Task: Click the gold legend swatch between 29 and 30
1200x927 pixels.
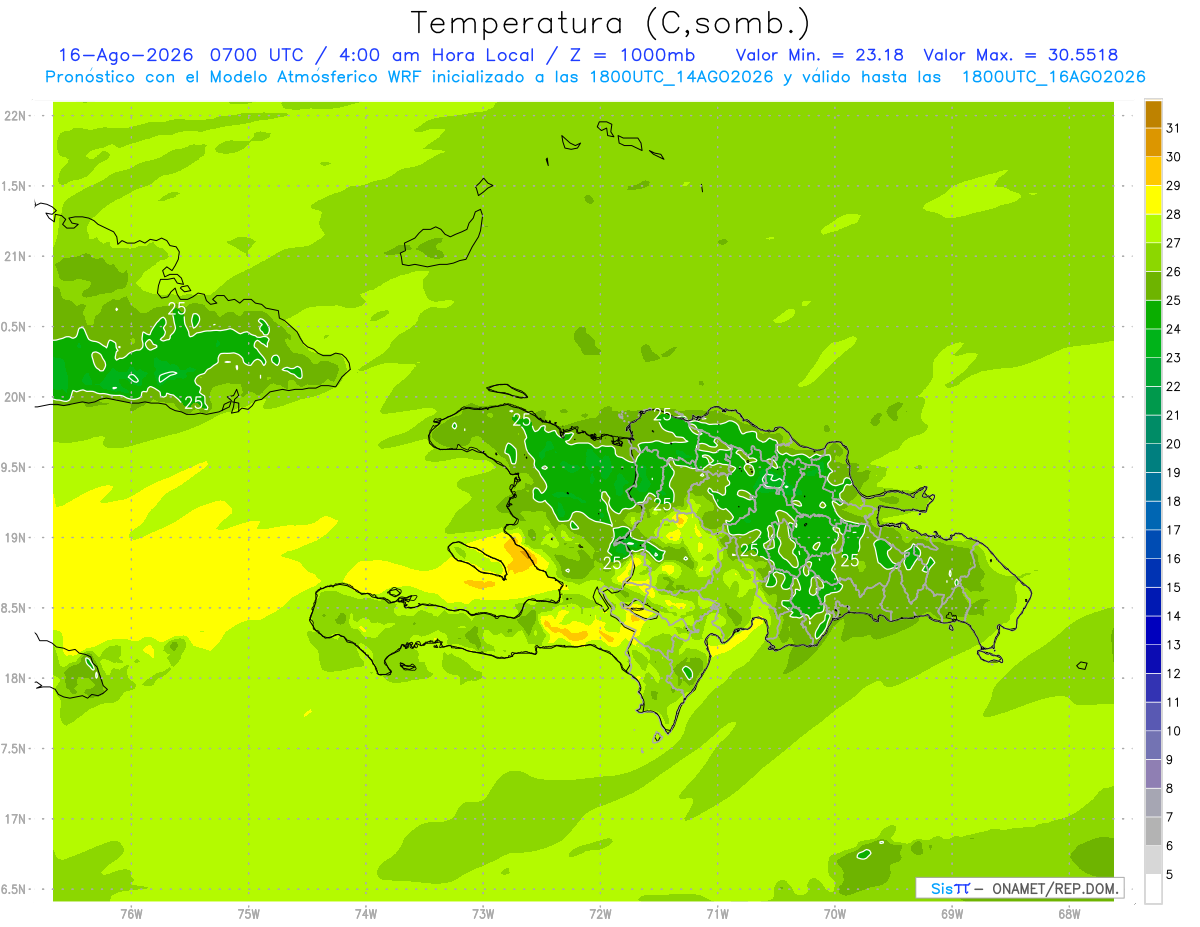Action: [x=1153, y=171]
